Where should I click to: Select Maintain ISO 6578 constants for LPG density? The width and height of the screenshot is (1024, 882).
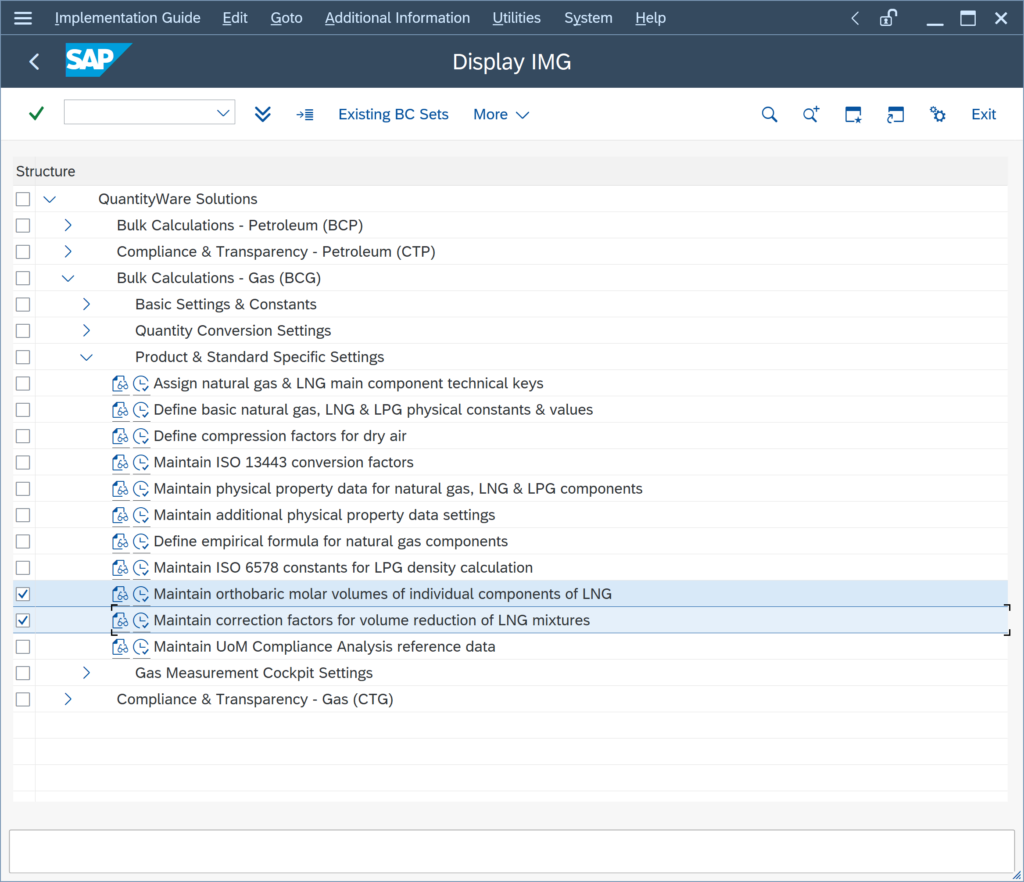343,568
